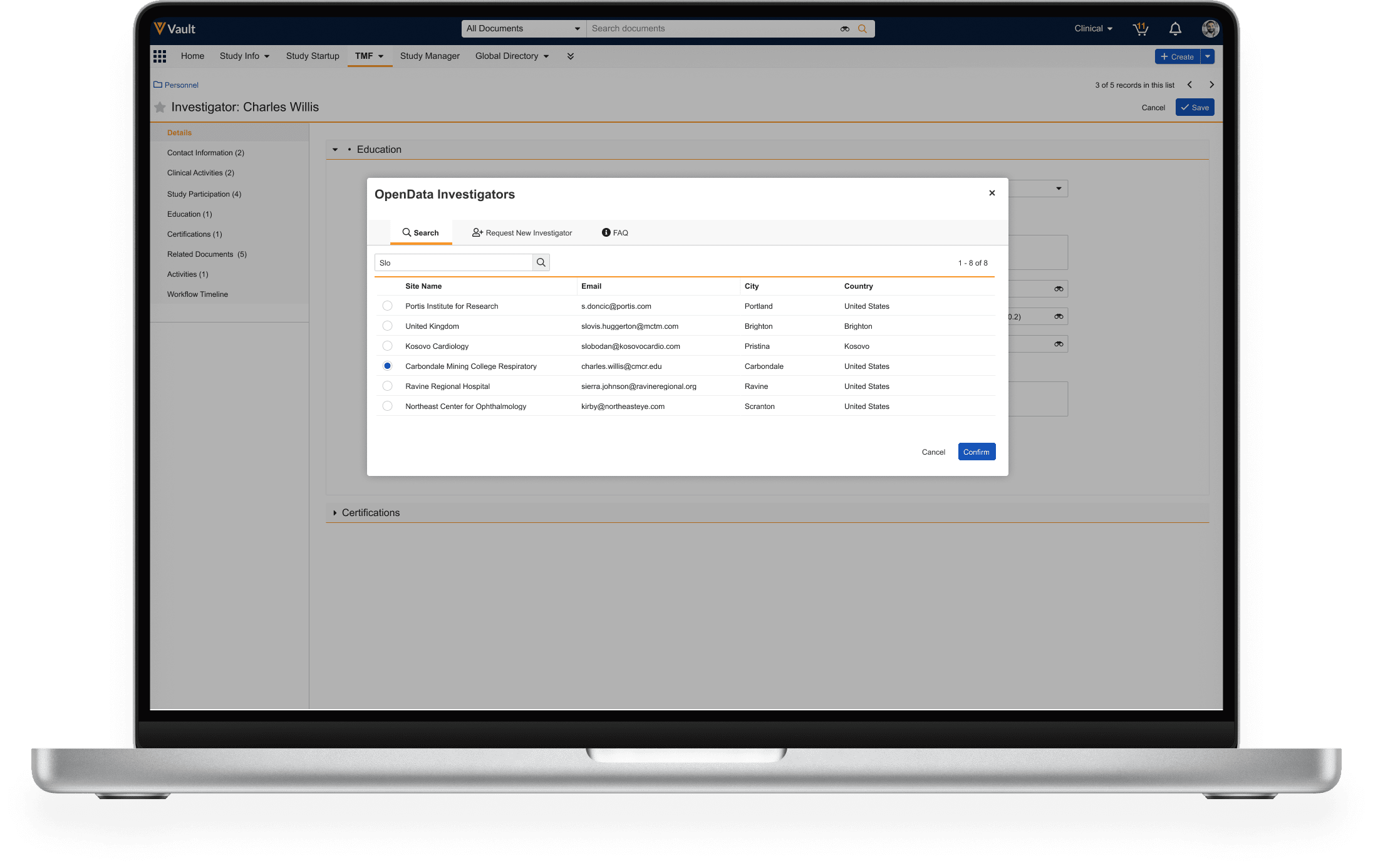Click the Confirm button
1373x868 pixels.
tap(976, 452)
